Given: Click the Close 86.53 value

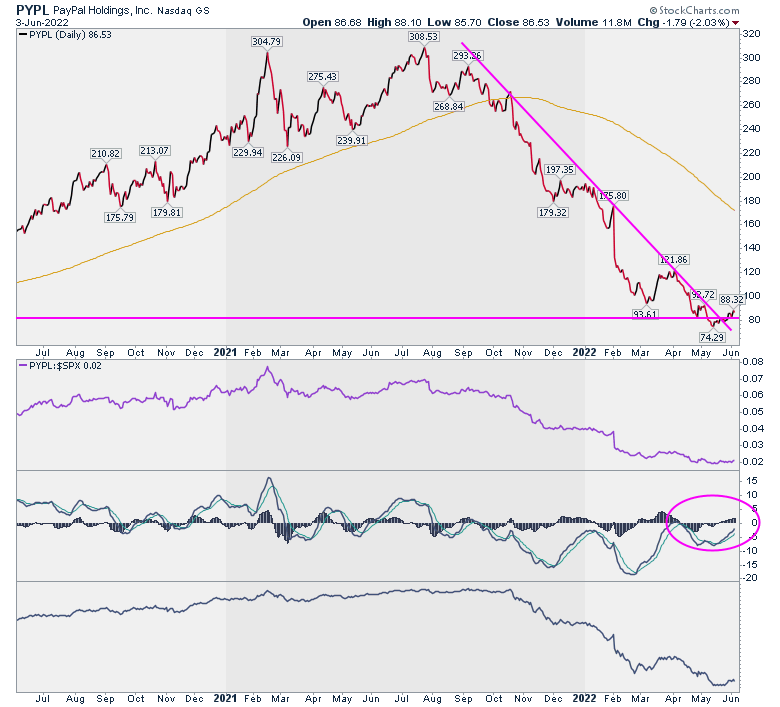Looking at the screenshot, I should [518, 22].
